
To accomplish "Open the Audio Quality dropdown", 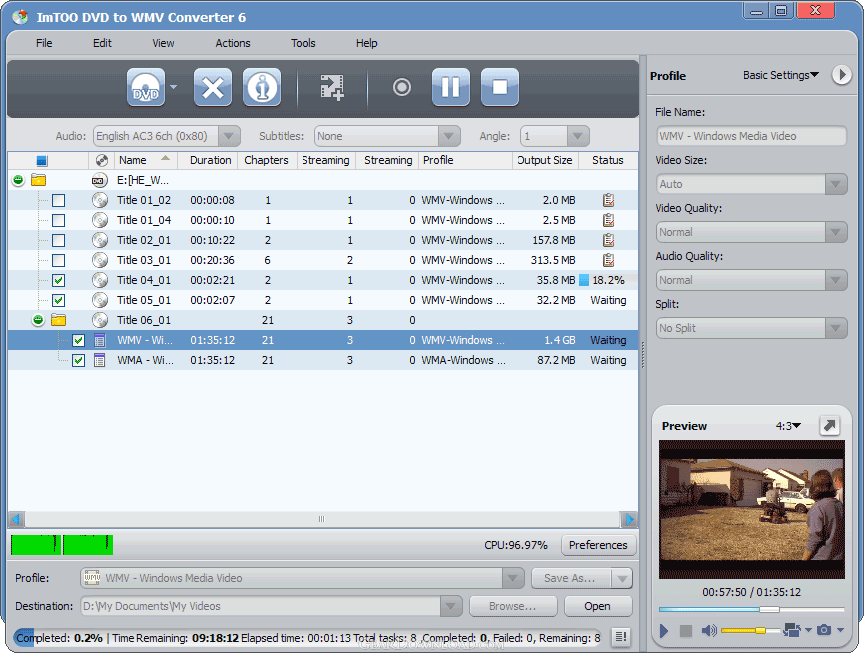I will 836,280.
